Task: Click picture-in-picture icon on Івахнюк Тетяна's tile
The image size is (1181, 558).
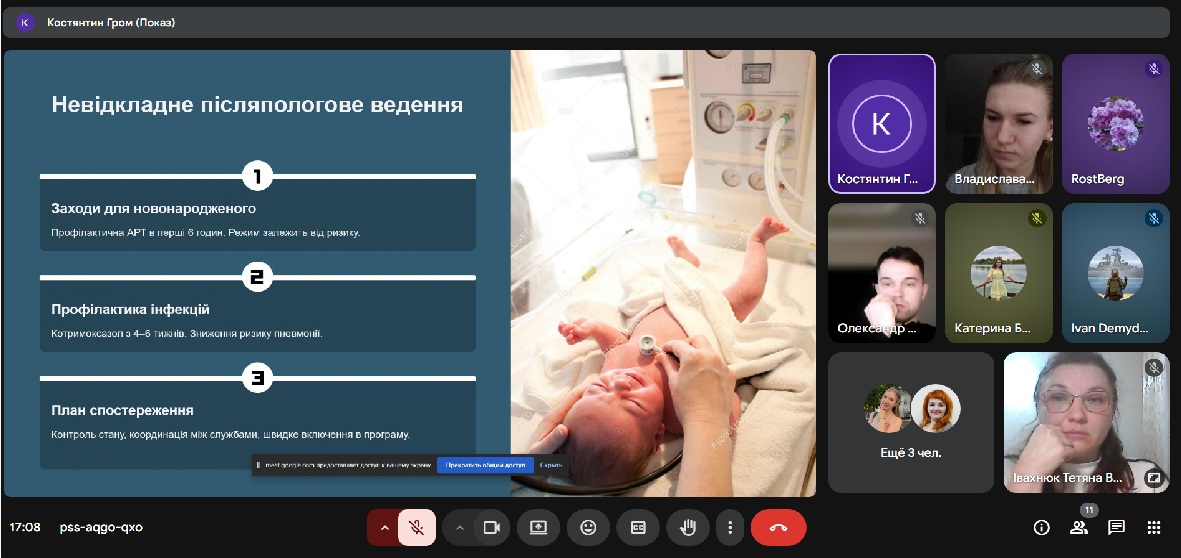Action: pyautogui.click(x=1153, y=478)
